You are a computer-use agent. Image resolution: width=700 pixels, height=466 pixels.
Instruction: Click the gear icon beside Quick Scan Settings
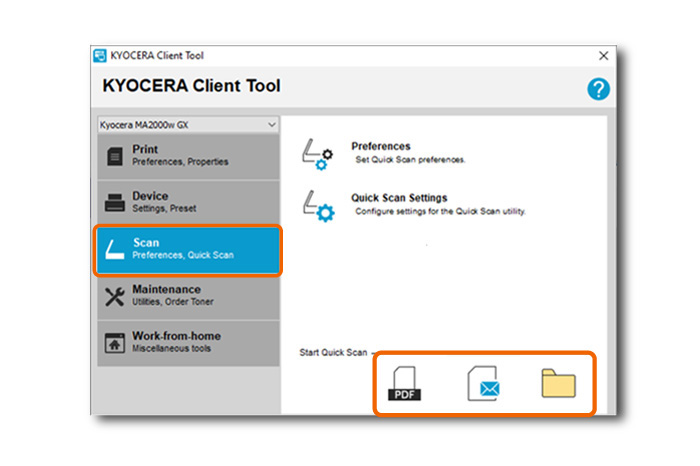(x=318, y=205)
